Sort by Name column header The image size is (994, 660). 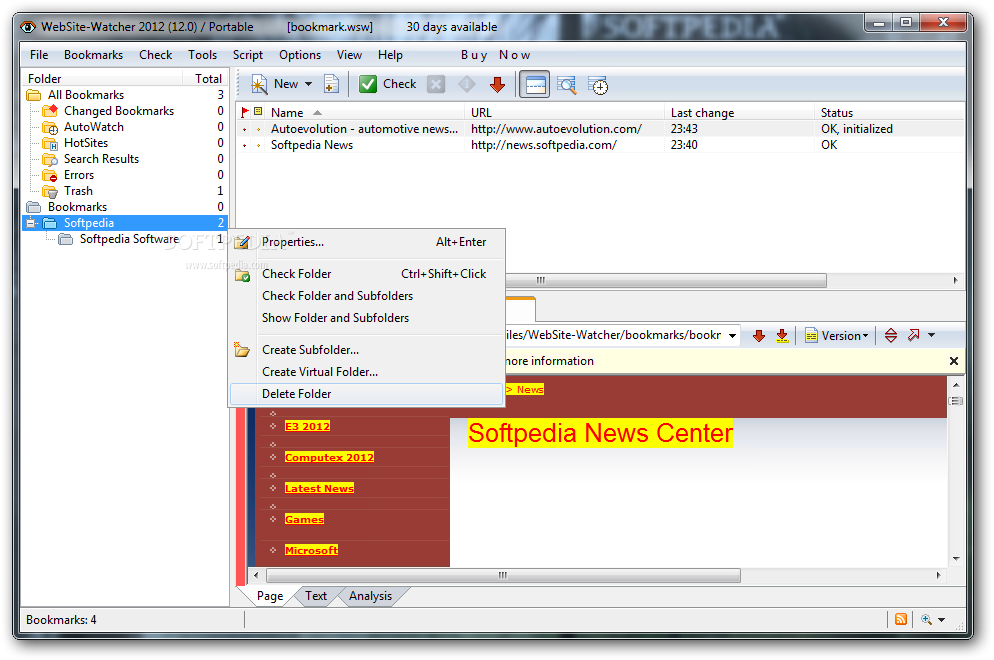point(366,113)
